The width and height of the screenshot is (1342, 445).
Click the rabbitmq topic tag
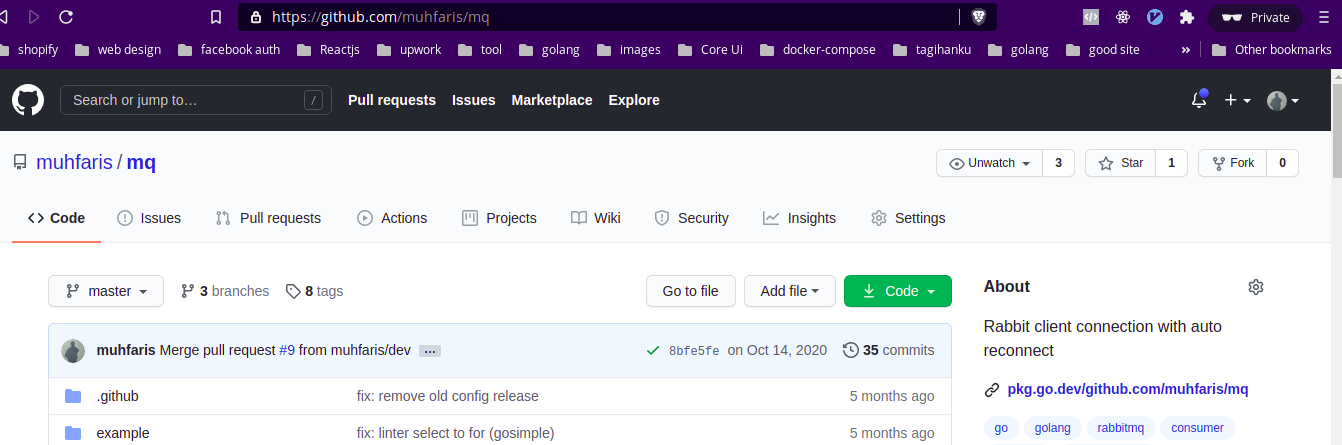click(1120, 428)
